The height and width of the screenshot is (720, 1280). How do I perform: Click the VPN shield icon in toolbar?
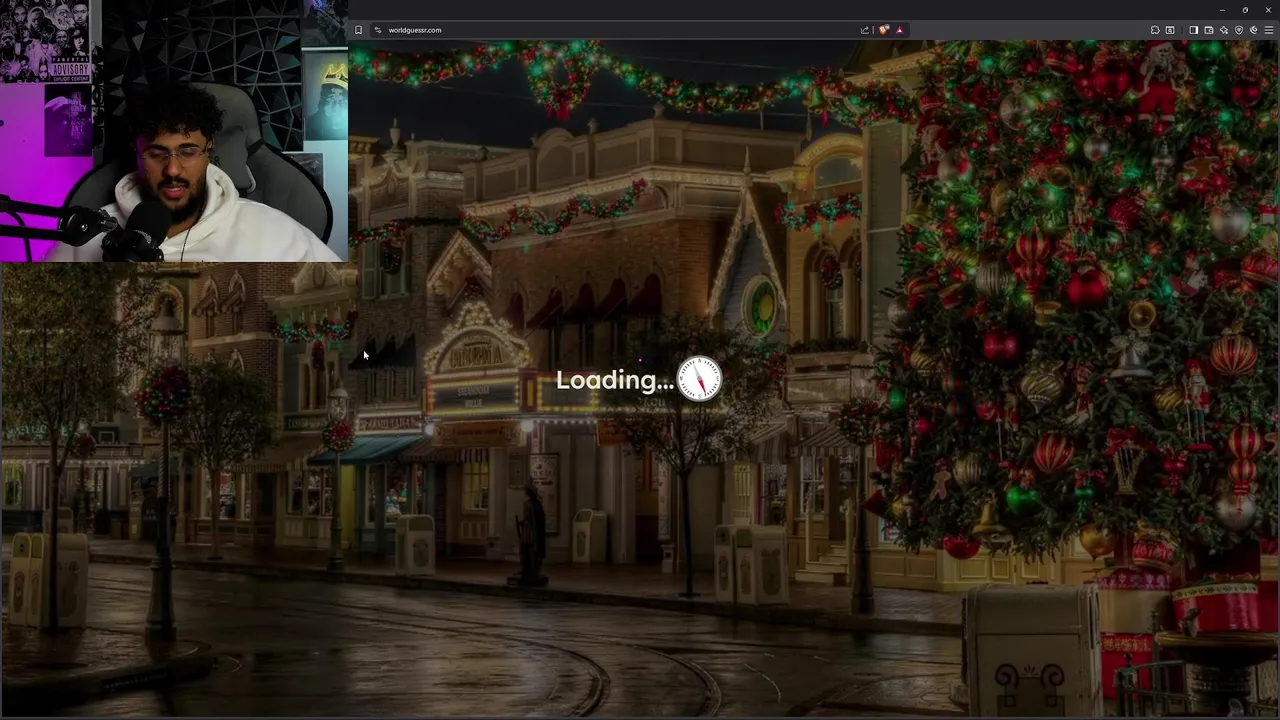[1239, 30]
